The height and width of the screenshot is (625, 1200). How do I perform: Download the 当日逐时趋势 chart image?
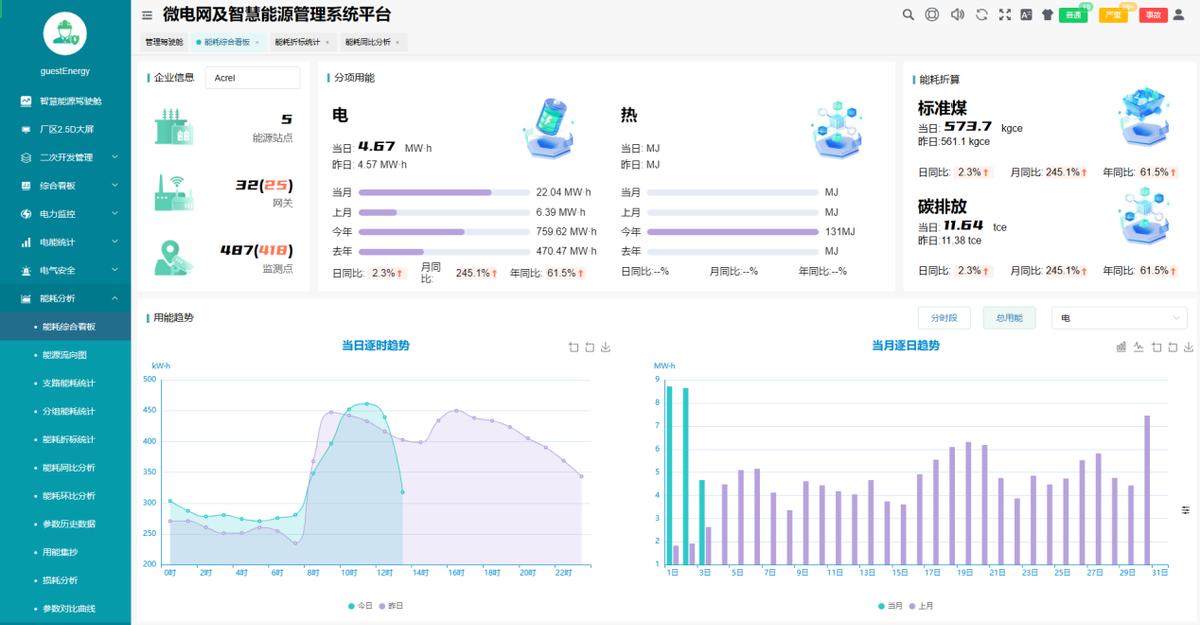605,348
